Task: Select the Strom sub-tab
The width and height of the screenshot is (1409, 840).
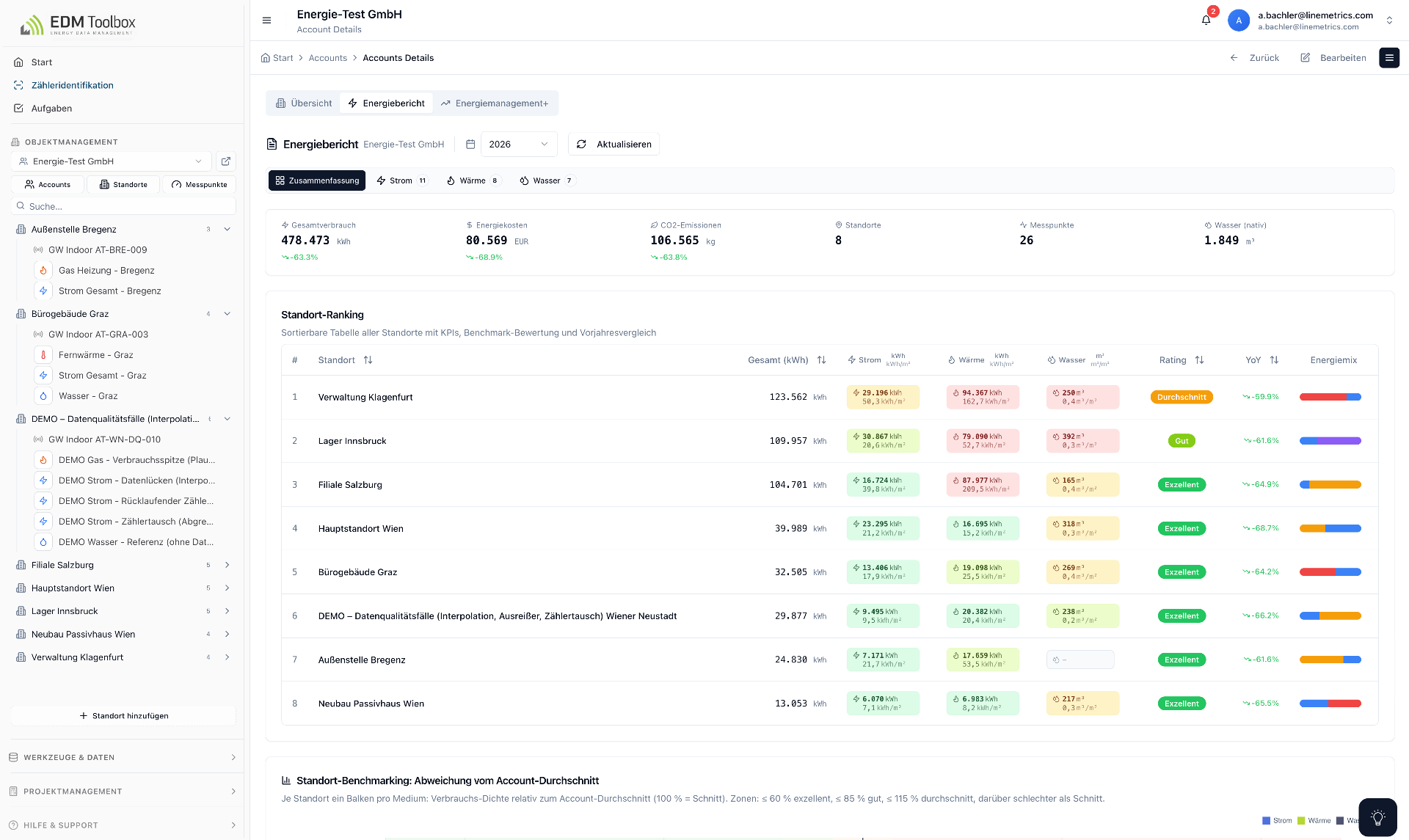Action: pos(401,180)
